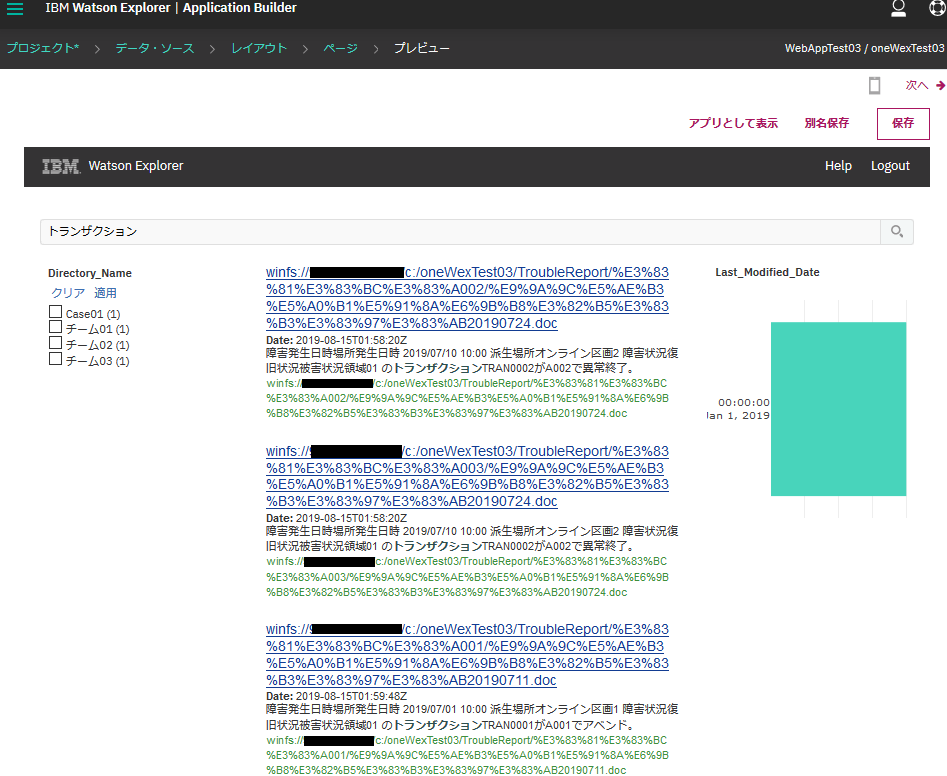Screen dimensions: 947x776
Task: Click 適用 under Directory_Name
Action: [105, 293]
